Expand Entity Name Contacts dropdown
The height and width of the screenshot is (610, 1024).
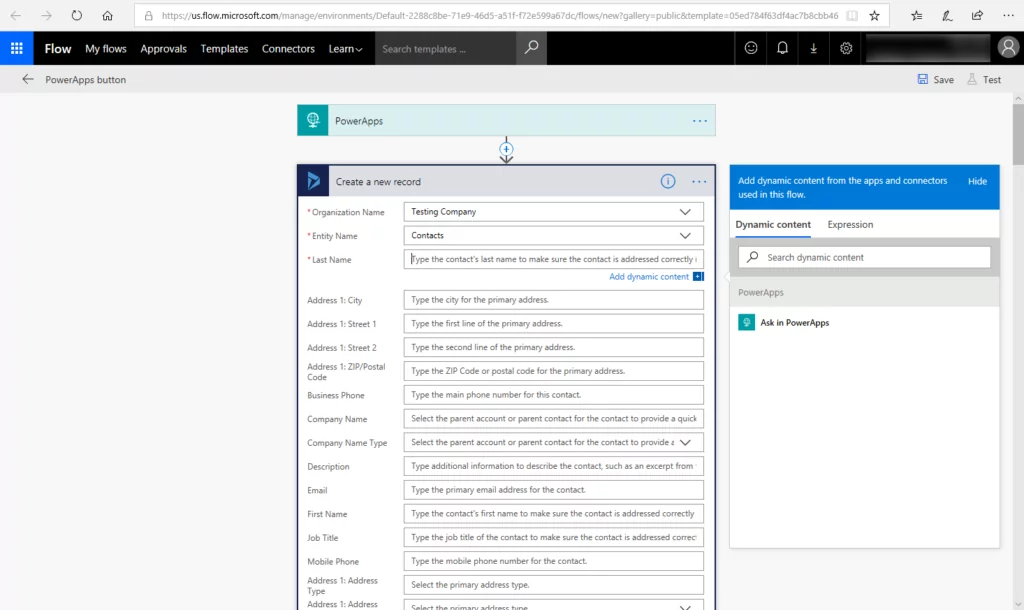coord(684,235)
